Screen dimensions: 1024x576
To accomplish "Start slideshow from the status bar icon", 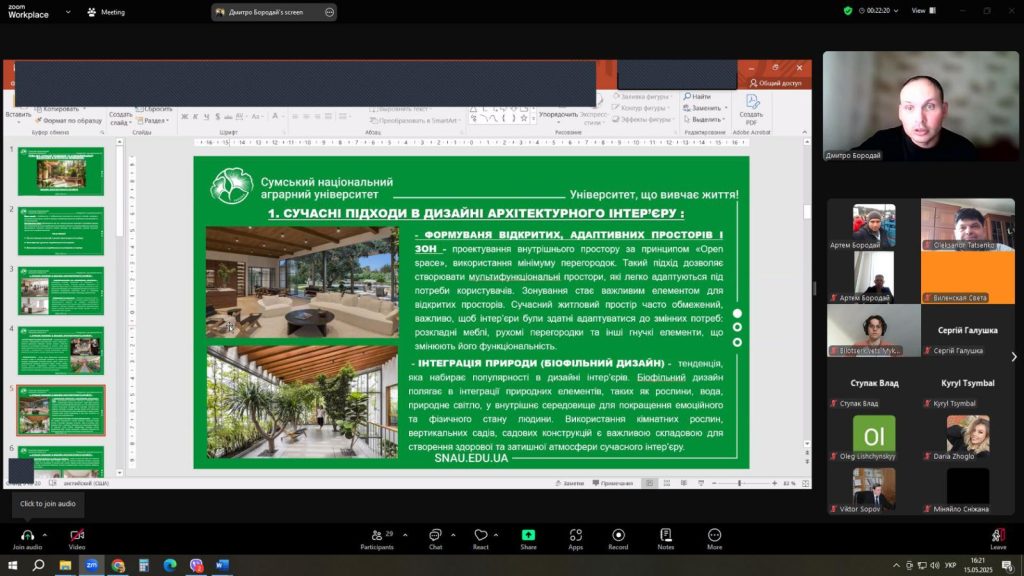I will 701,483.
